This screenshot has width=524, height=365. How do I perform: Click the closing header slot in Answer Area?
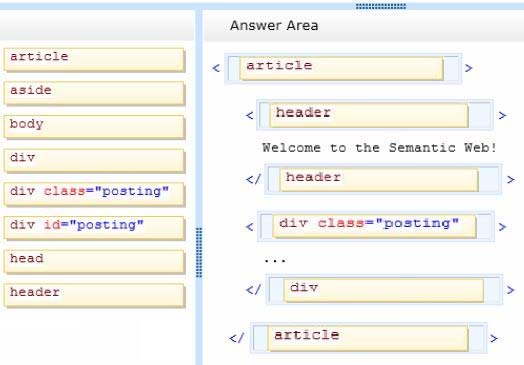click(x=379, y=180)
